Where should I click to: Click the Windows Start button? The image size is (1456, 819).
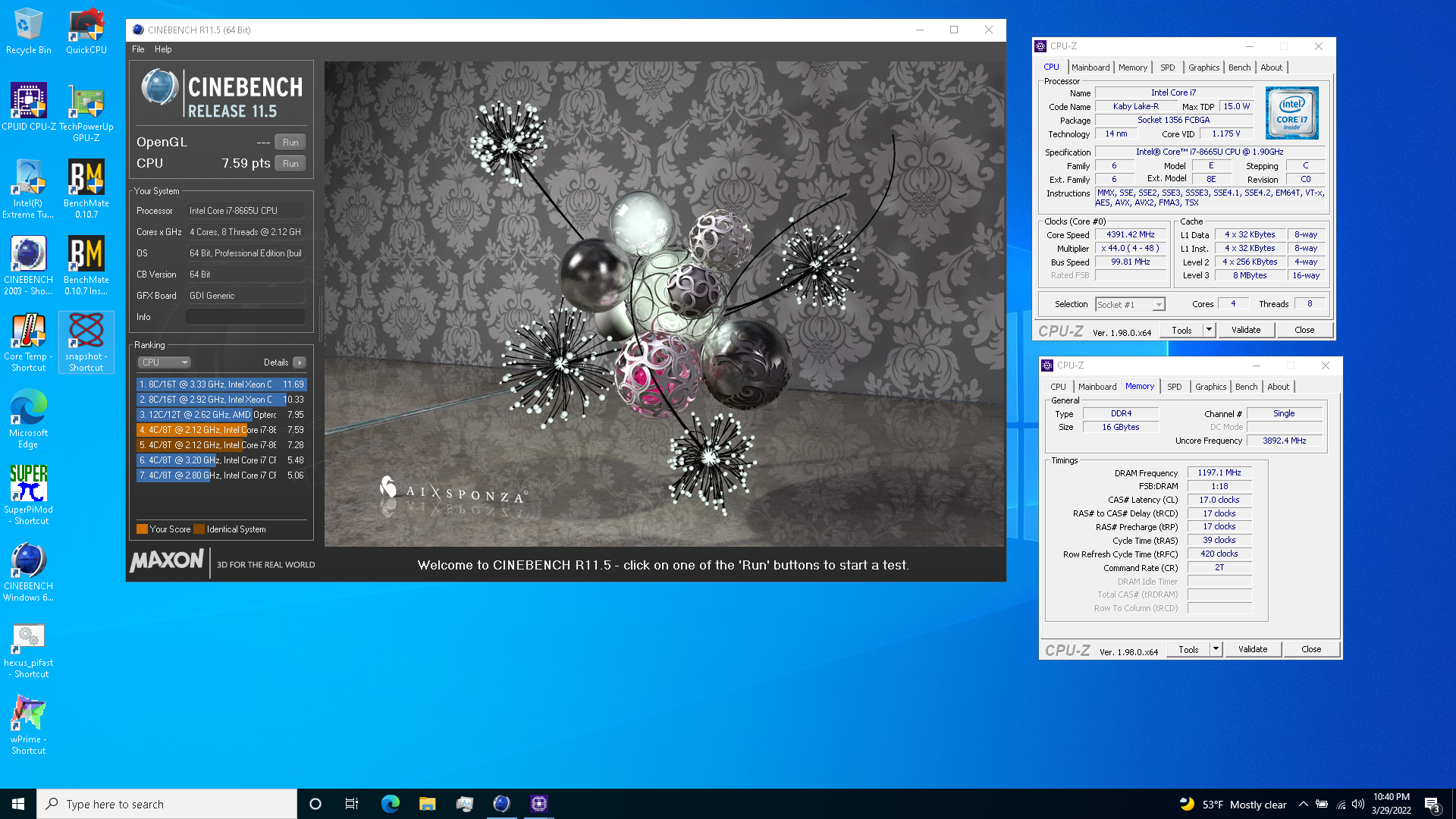[x=18, y=804]
